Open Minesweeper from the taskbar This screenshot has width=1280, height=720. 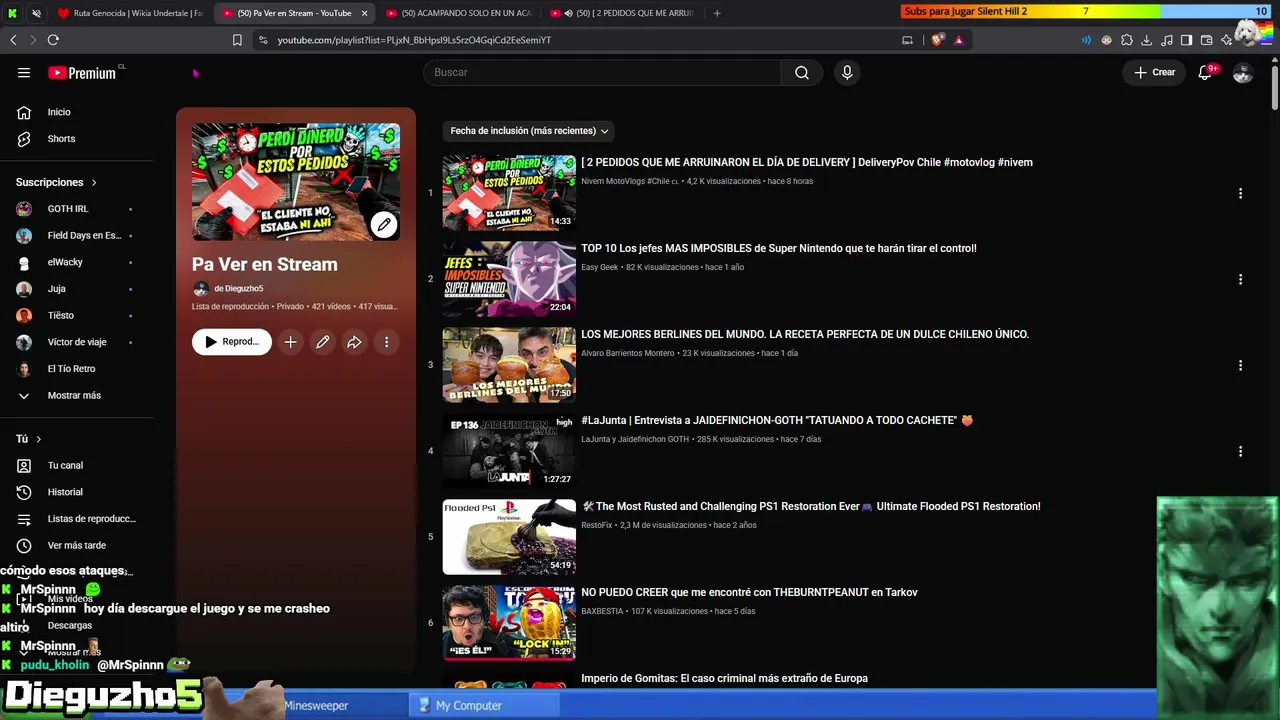pyautogui.click(x=316, y=706)
